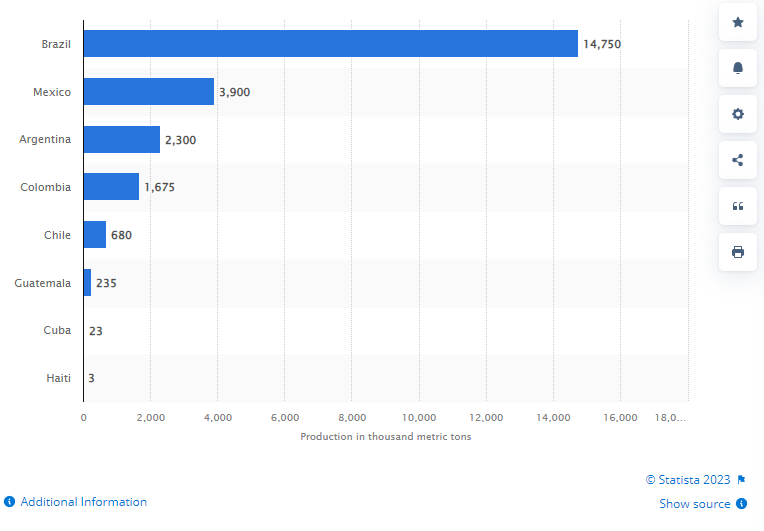Click the star favorite icon

pyautogui.click(x=738, y=22)
